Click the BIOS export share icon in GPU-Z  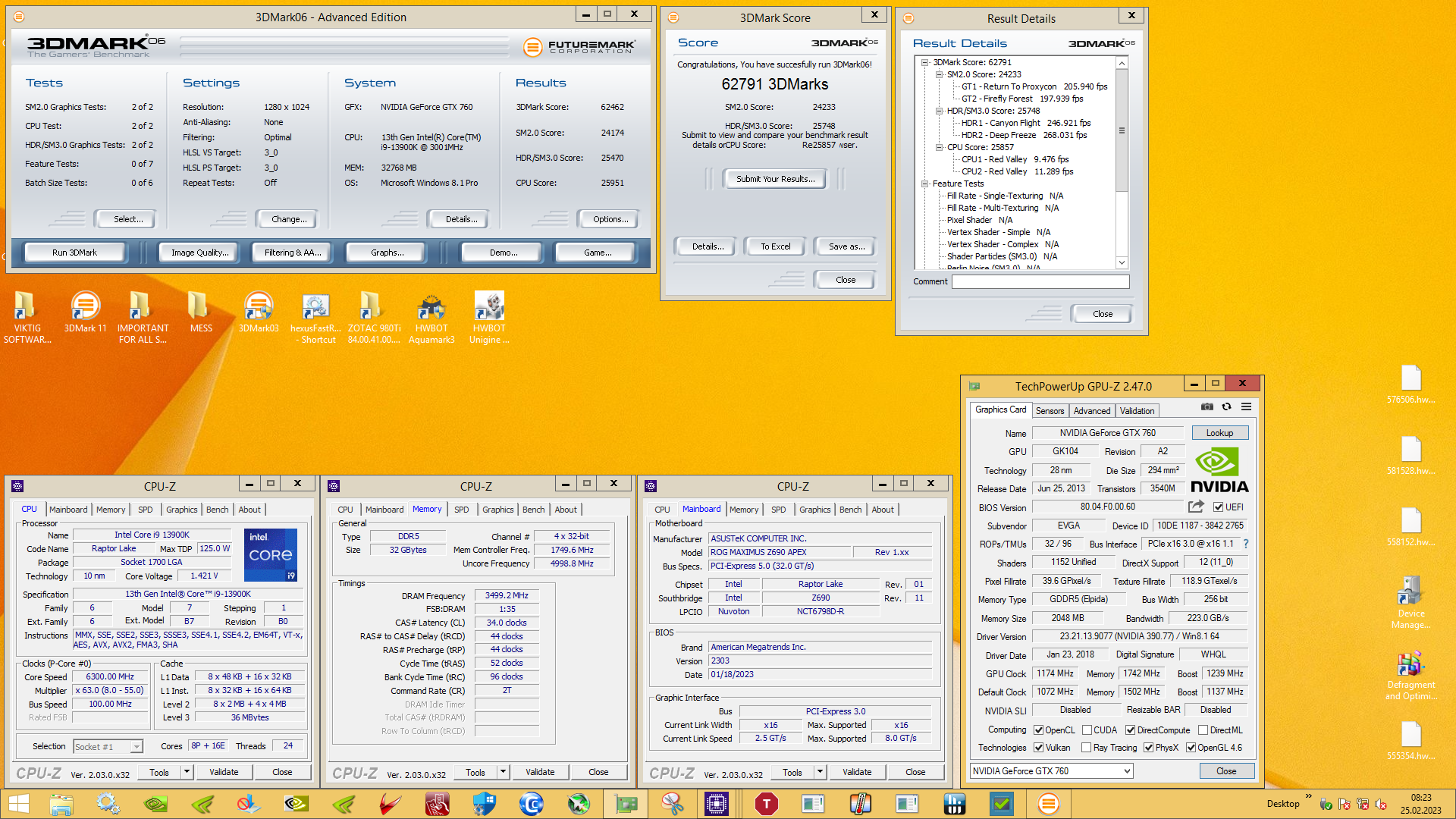1196,507
